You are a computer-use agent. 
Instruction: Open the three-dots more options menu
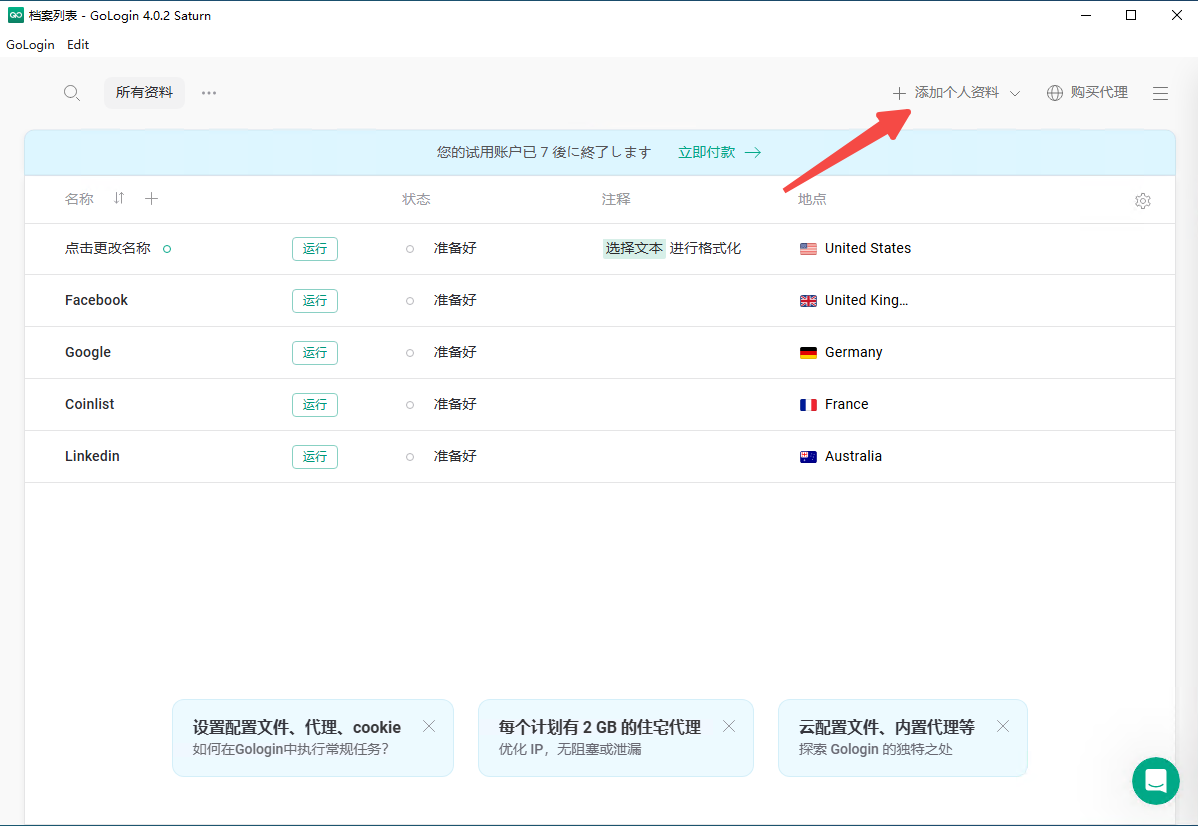pyautogui.click(x=209, y=93)
